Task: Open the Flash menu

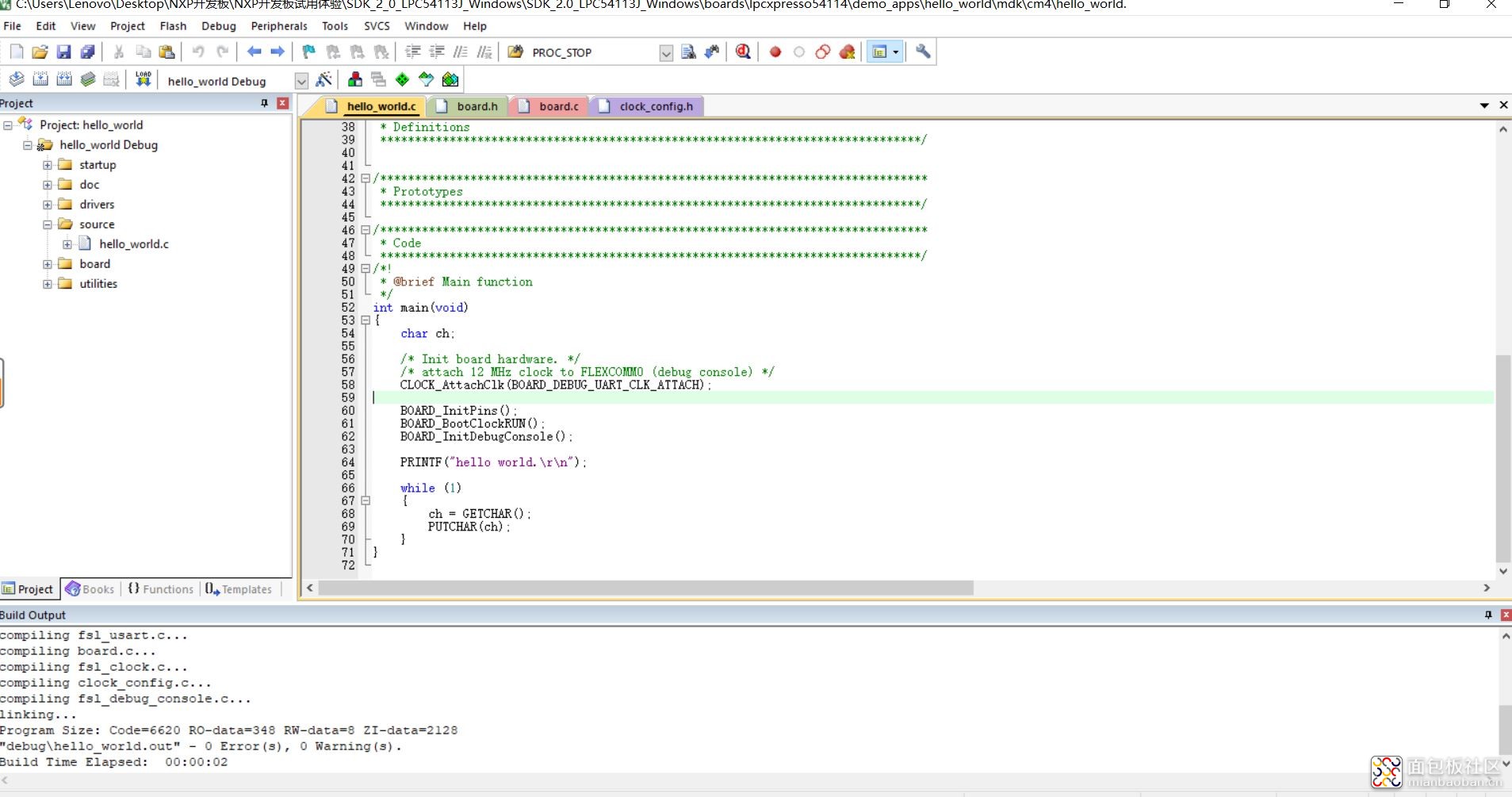Action: click(173, 26)
